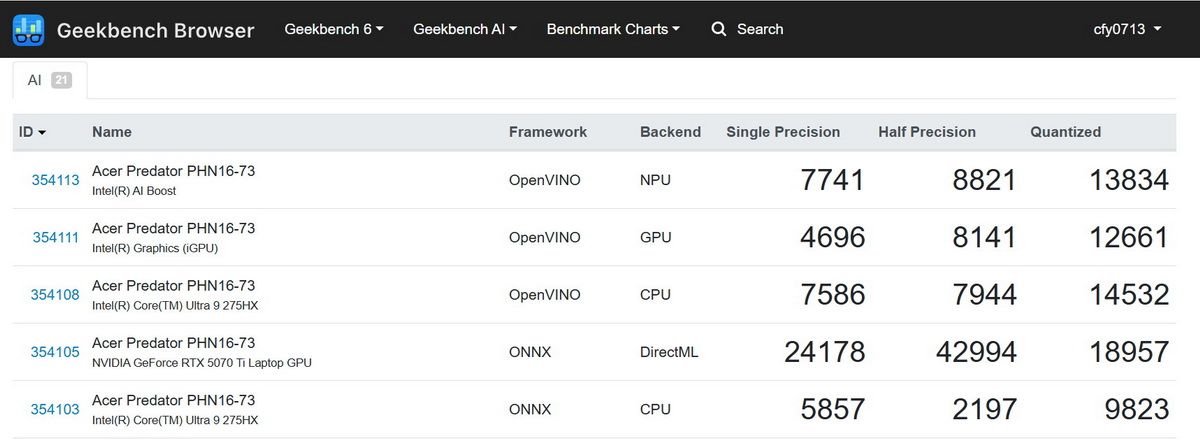This screenshot has width=1200, height=439.
Task: Open the Geekbench 6 dropdown menu
Action: click(x=334, y=29)
